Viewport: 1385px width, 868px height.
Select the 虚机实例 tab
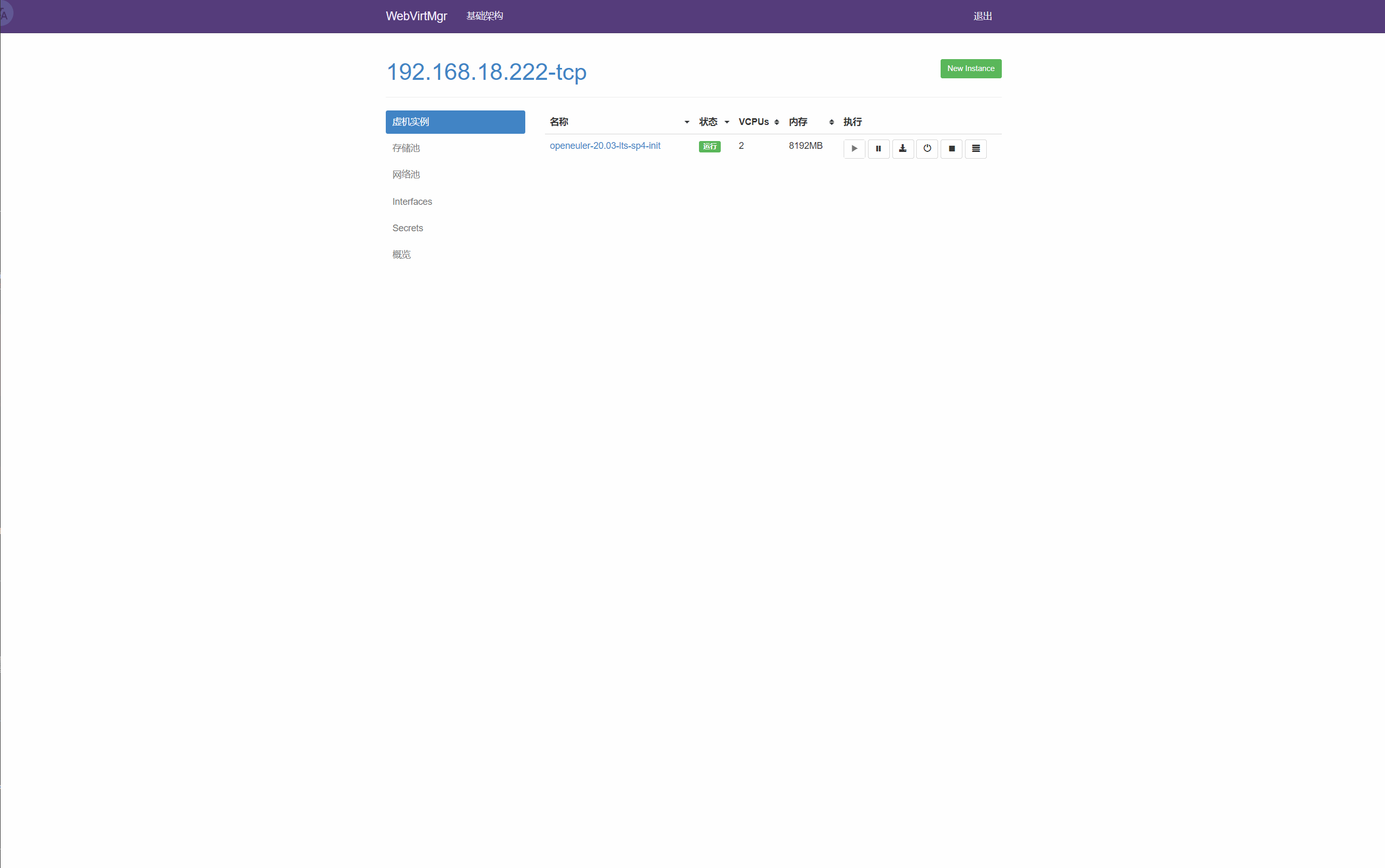pos(455,121)
